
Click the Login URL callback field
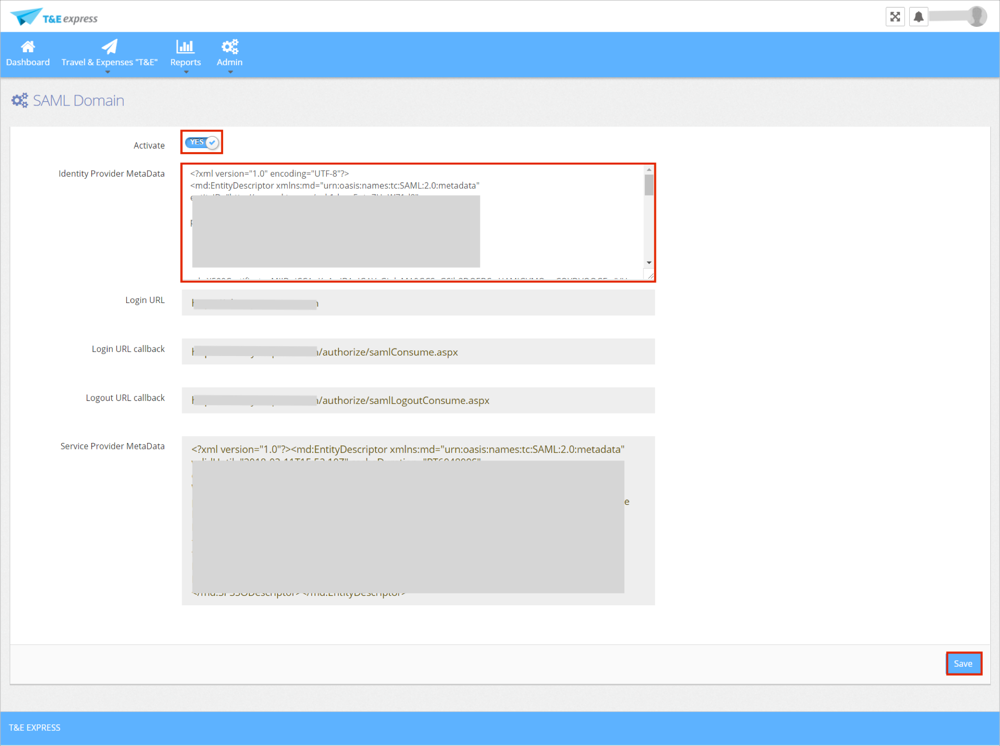coord(418,352)
